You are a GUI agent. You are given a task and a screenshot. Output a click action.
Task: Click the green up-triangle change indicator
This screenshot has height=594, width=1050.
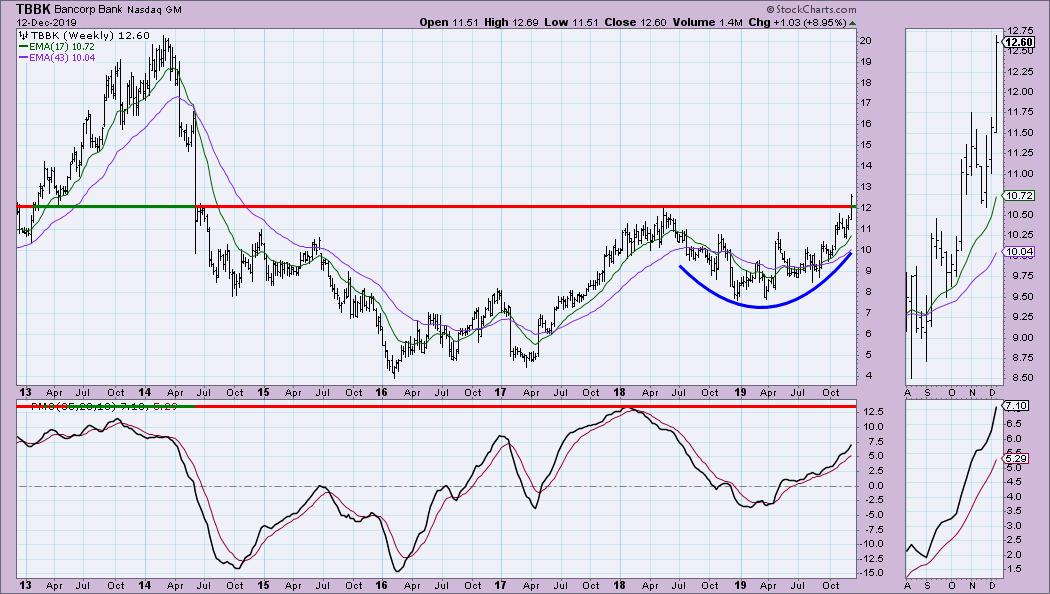tap(852, 23)
